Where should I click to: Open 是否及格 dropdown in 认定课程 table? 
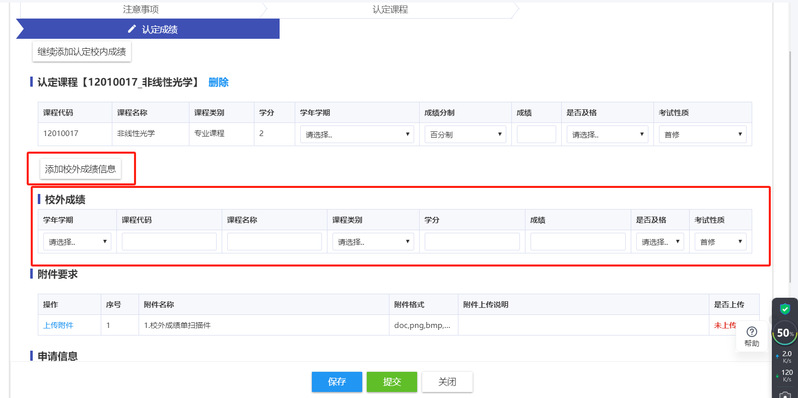coord(607,134)
